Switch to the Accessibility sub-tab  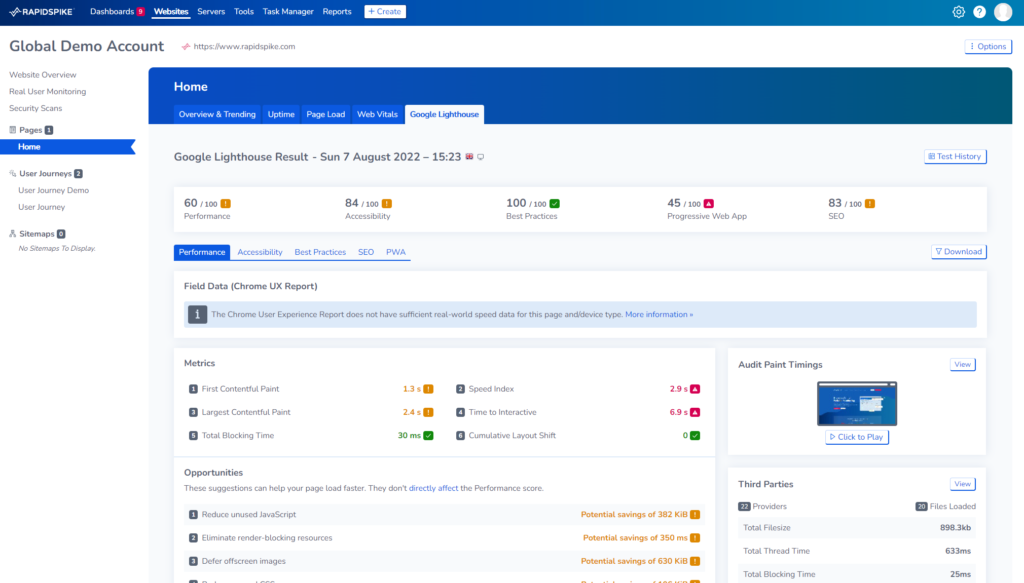(260, 252)
